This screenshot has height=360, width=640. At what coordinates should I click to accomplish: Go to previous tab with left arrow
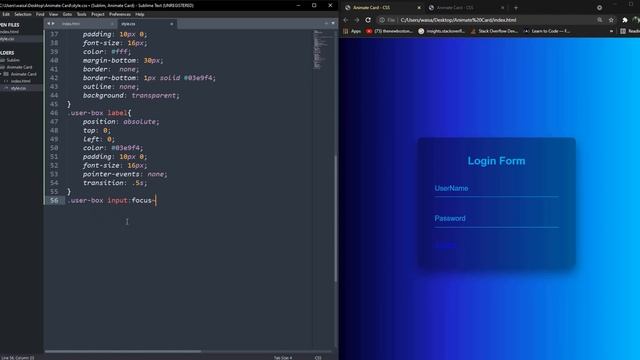(x=49, y=24)
